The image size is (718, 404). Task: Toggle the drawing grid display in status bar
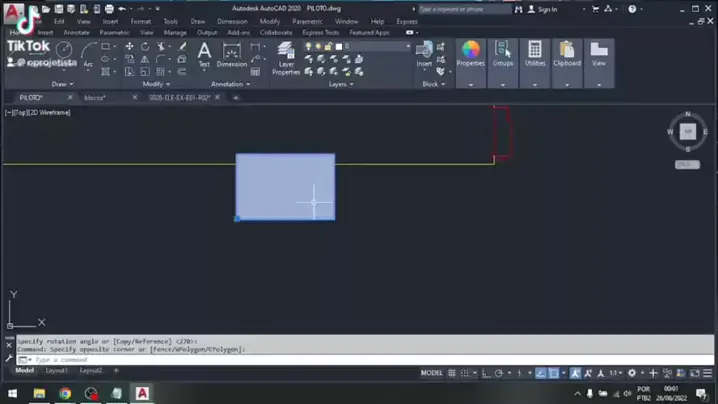point(452,373)
